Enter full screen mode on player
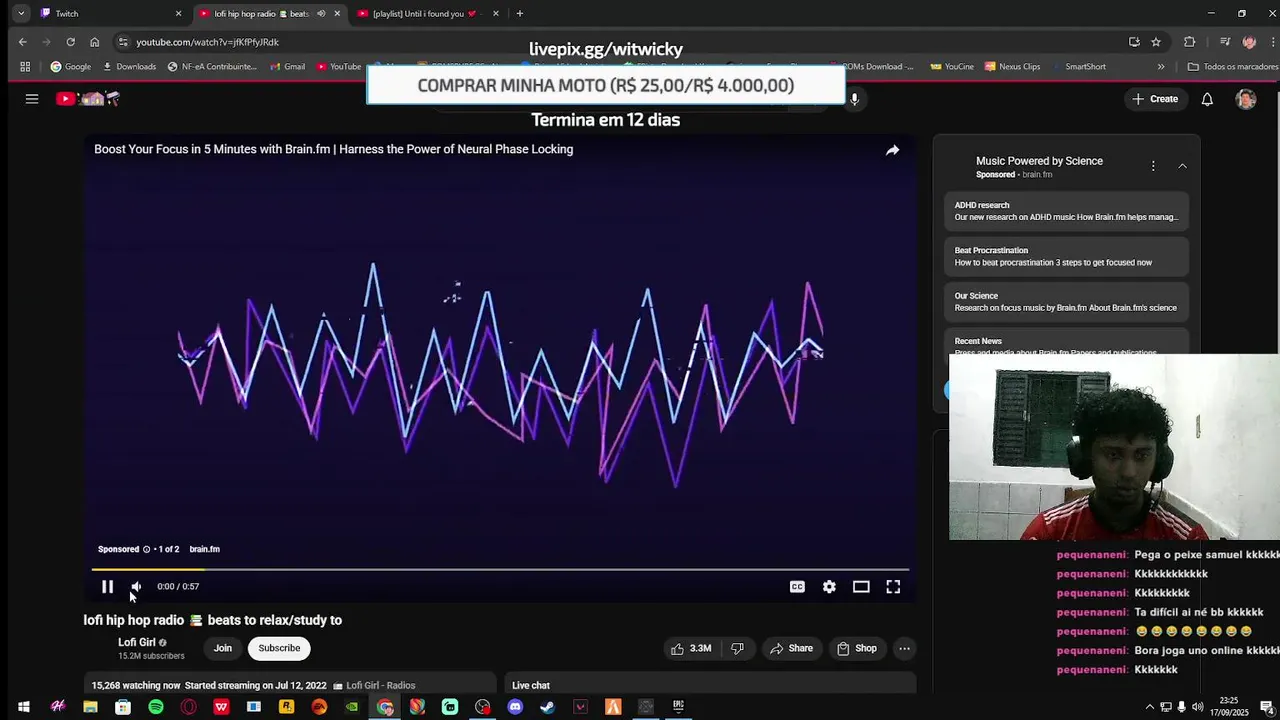The image size is (1280, 720). pyautogui.click(x=893, y=587)
